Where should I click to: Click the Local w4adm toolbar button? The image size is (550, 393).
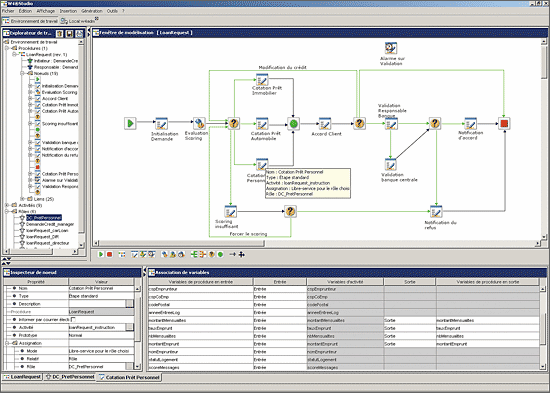coord(78,21)
